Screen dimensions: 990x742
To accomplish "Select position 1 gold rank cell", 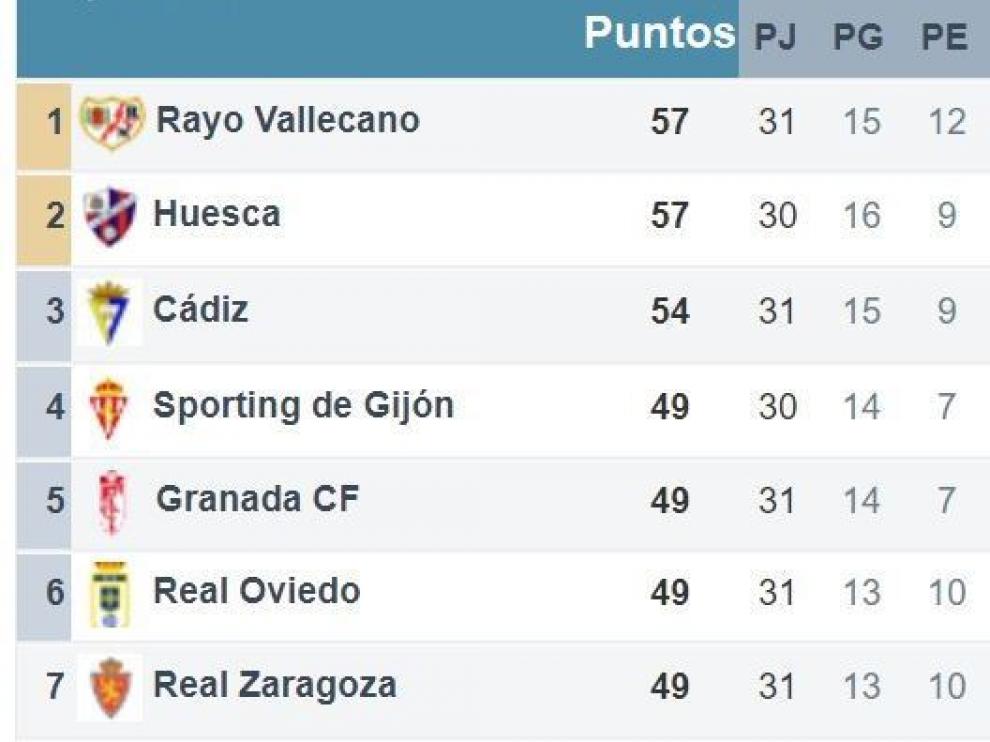I will click(x=44, y=126).
